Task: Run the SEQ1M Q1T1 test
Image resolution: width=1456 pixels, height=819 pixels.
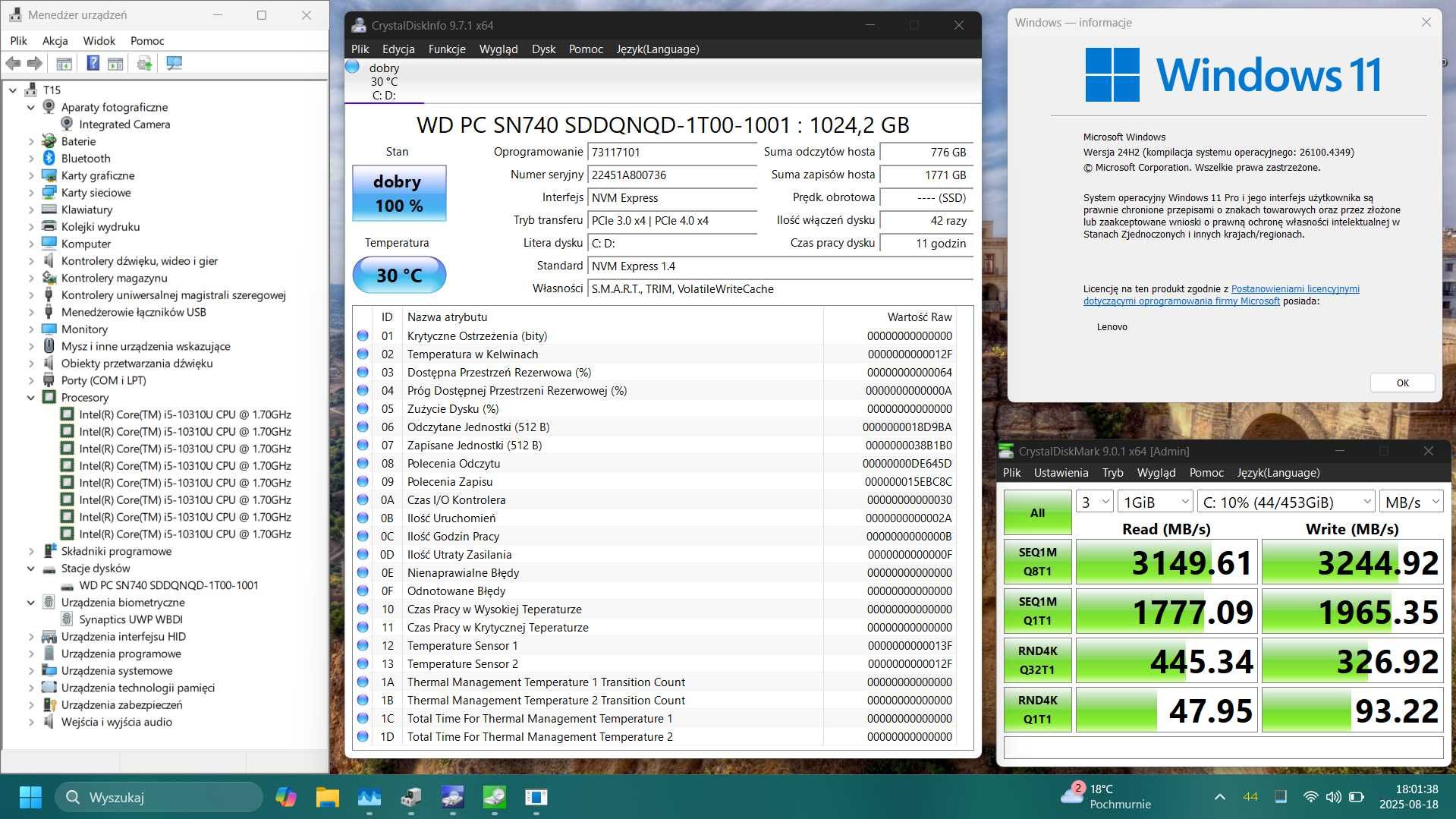Action: point(1037,611)
